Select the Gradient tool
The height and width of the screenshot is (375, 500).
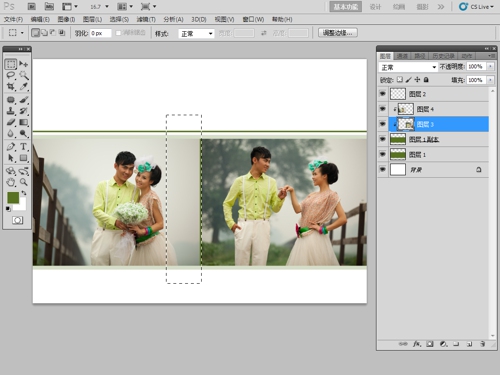23,122
